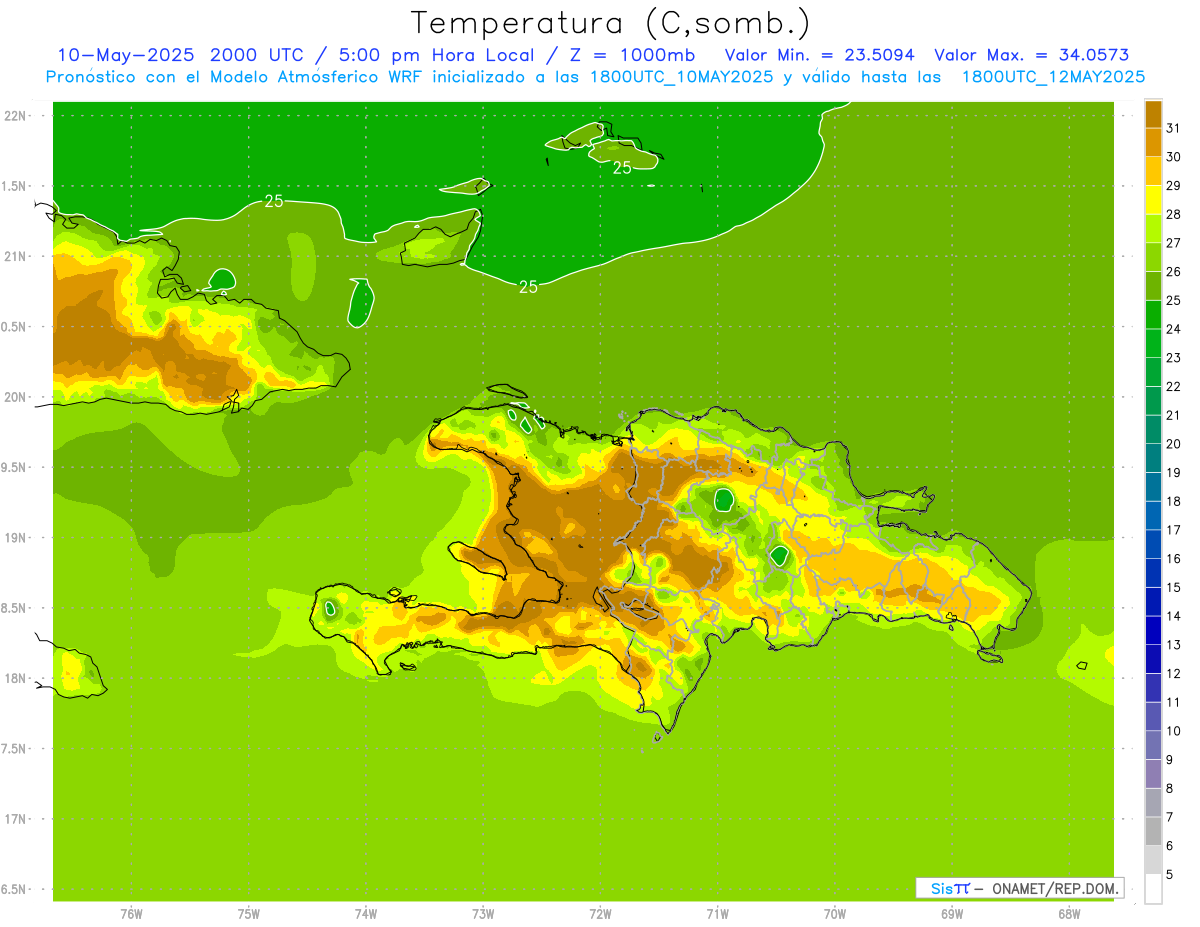Click the green cool spot near 71W, 19.3N
Image resolution: width=1200 pixels, height=927 pixels.
point(725,498)
